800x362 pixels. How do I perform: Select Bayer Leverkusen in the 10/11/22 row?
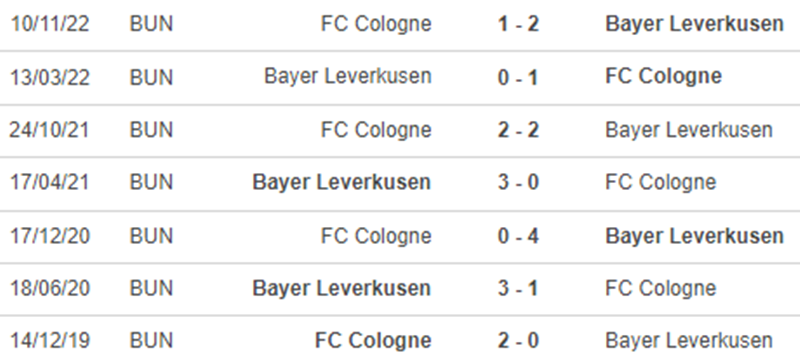[694, 24]
